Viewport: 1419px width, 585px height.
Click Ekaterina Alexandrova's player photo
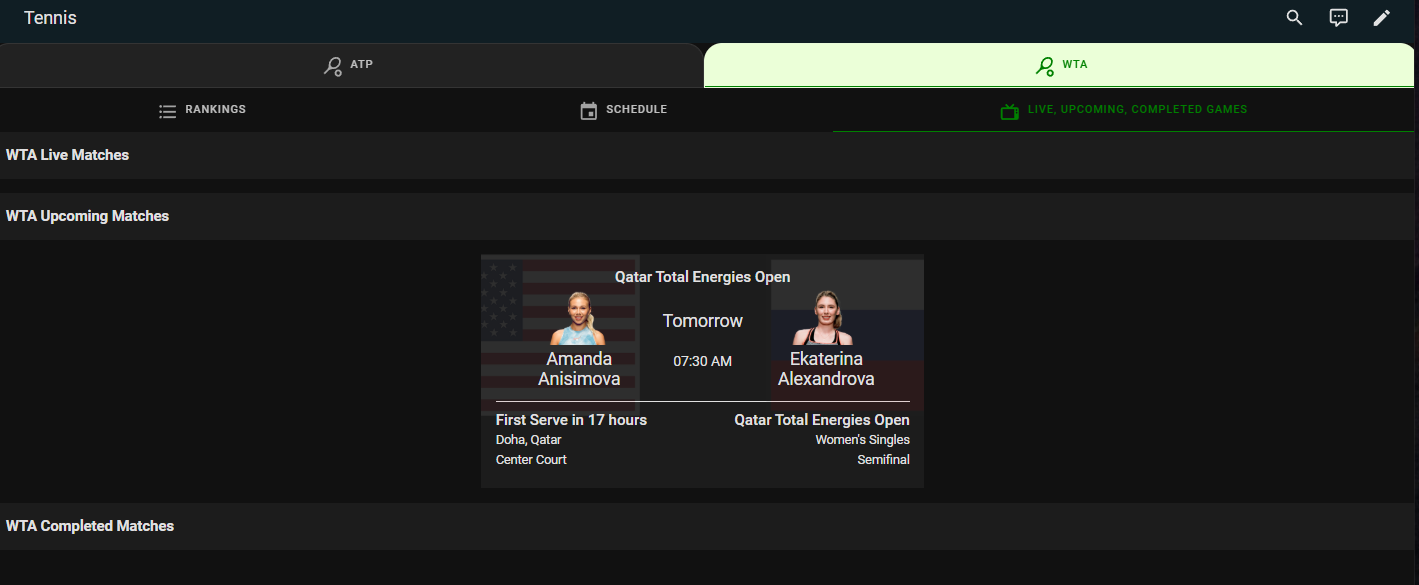[822, 318]
